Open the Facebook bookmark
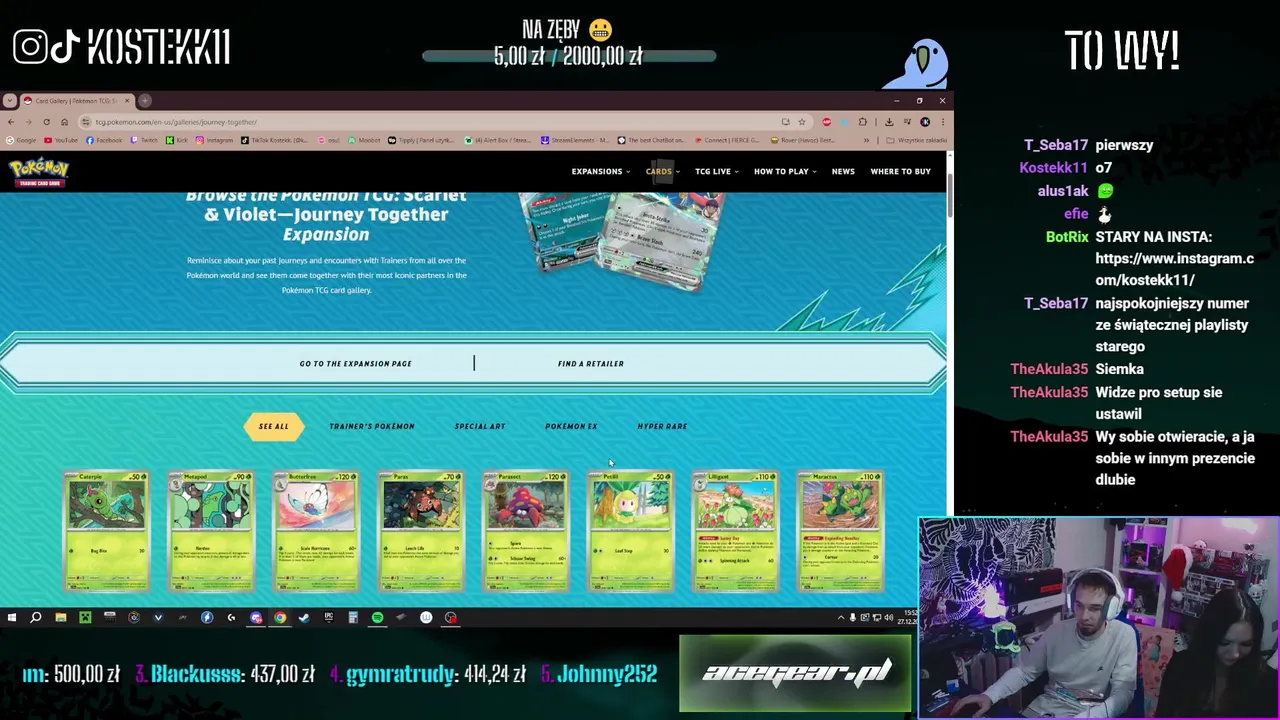The height and width of the screenshot is (720, 1280). [x=104, y=140]
